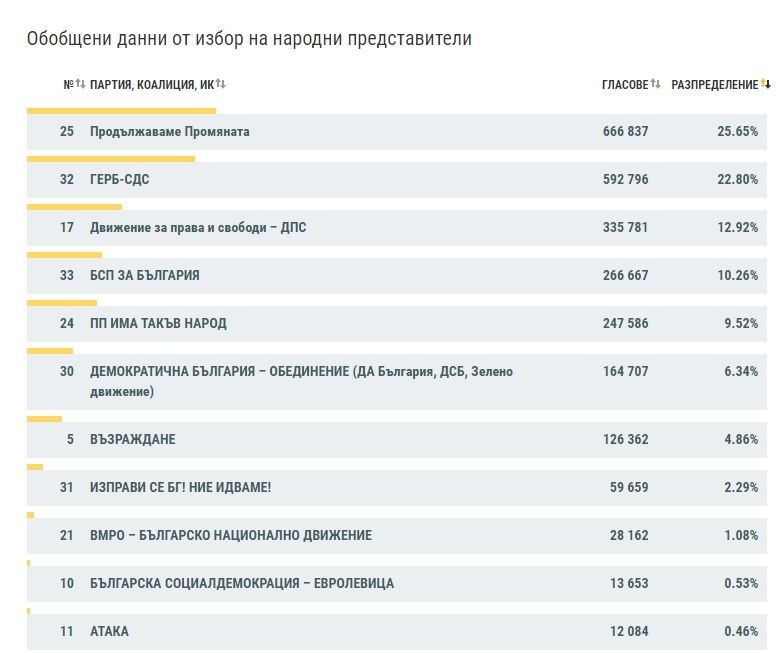Click the page heading Обобщени данни
This screenshot has height=653, width=784.
click(x=249, y=38)
